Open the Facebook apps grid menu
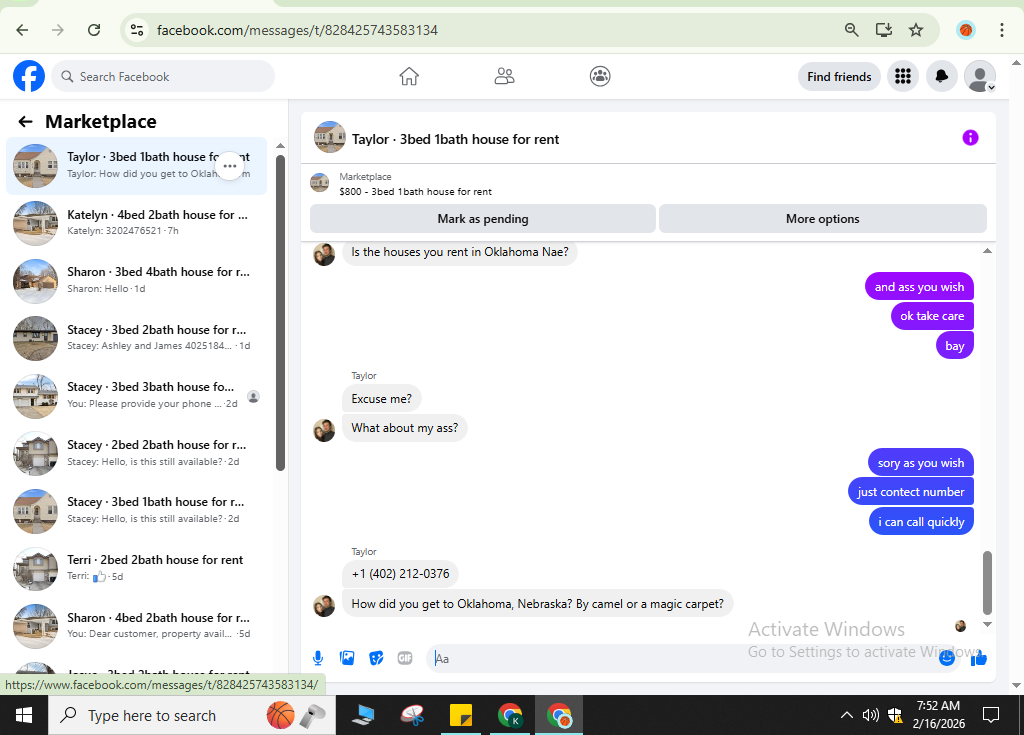The width and height of the screenshot is (1024, 735). click(x=903, y=76)
